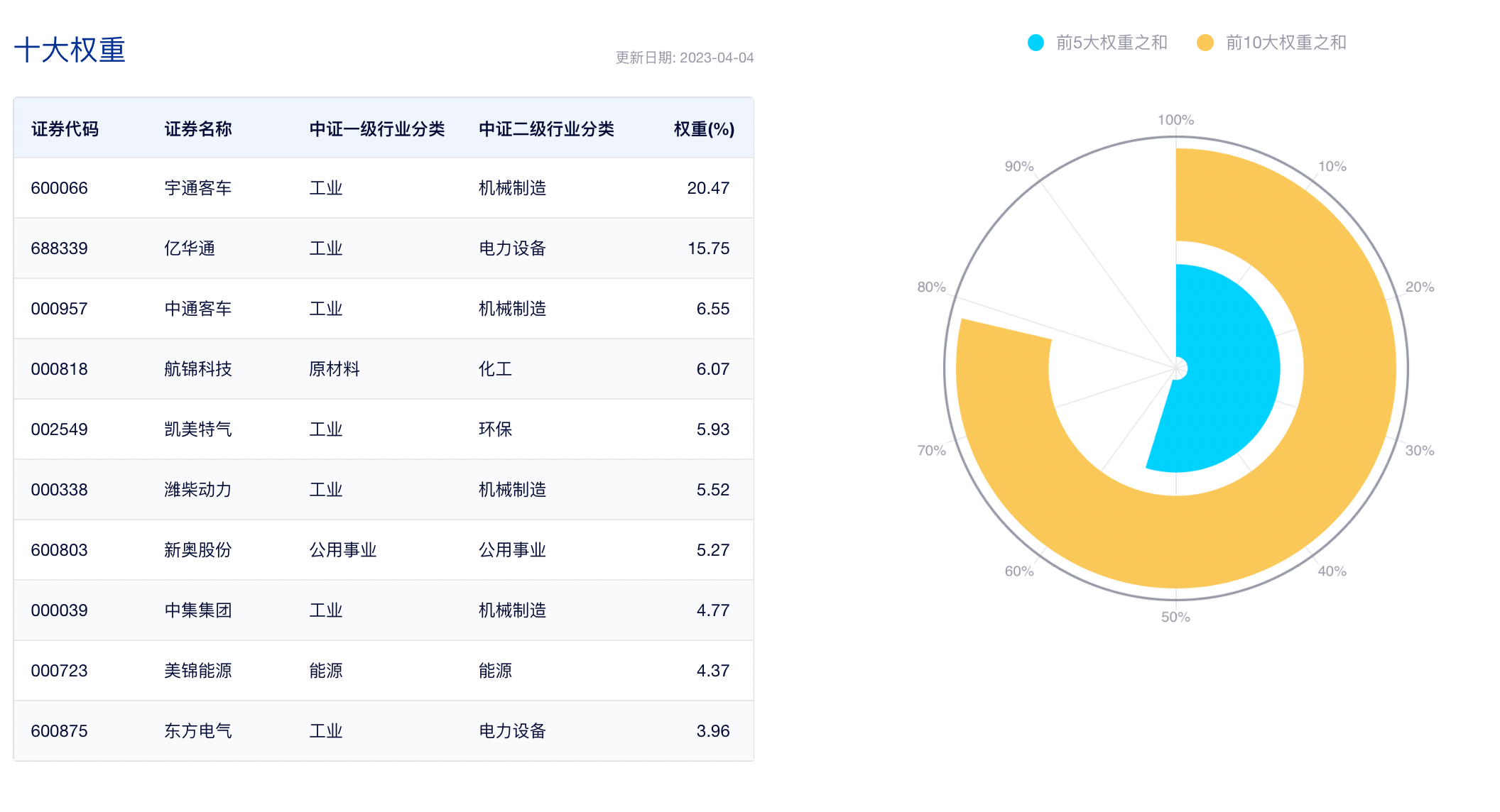
Task: Click the 中证一级行业分类 column header
Action: (377, 129)
